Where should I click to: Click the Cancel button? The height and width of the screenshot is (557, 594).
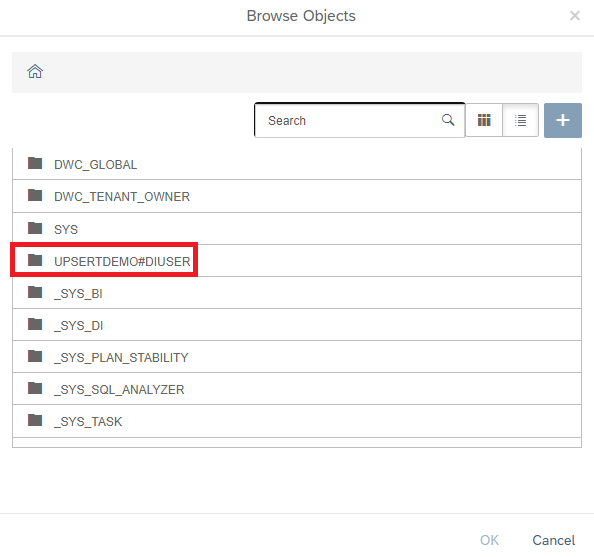coord(553,540)
